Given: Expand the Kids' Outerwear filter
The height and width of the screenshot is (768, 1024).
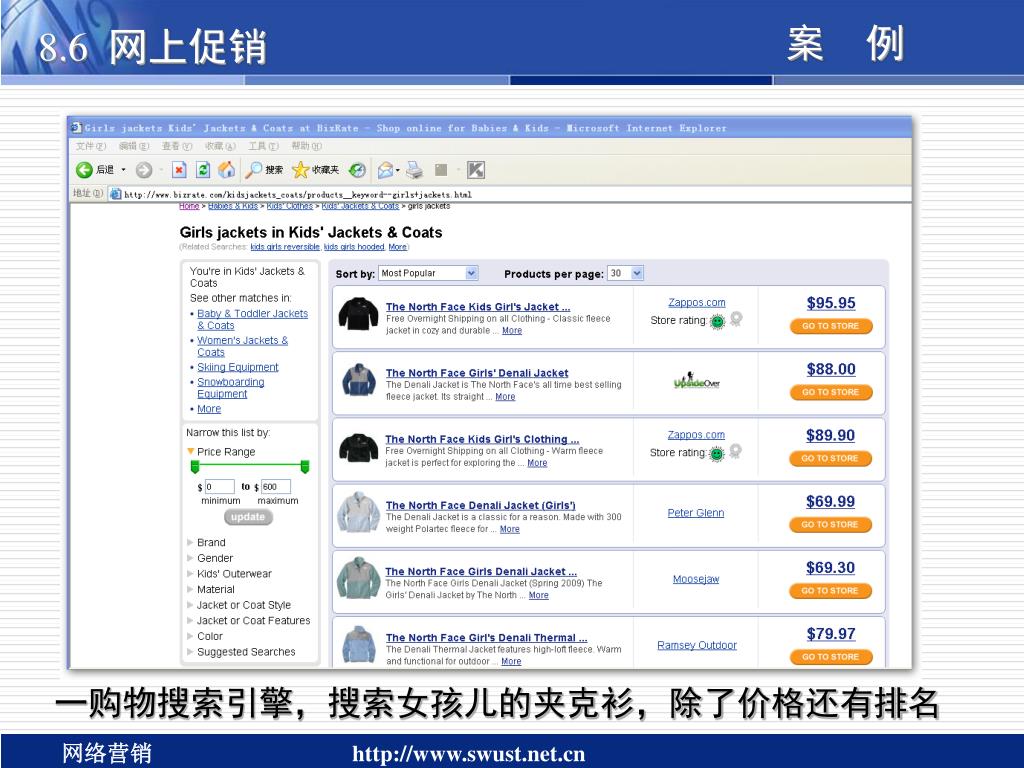Looking at the screenshot, I should click(x=190, y=573).
